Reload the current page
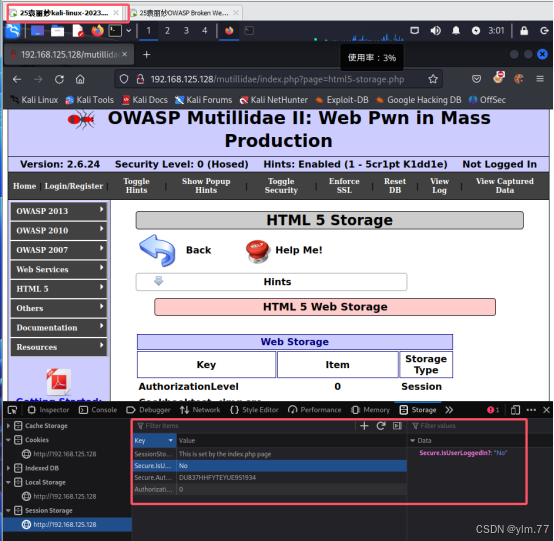 point(59,79)
